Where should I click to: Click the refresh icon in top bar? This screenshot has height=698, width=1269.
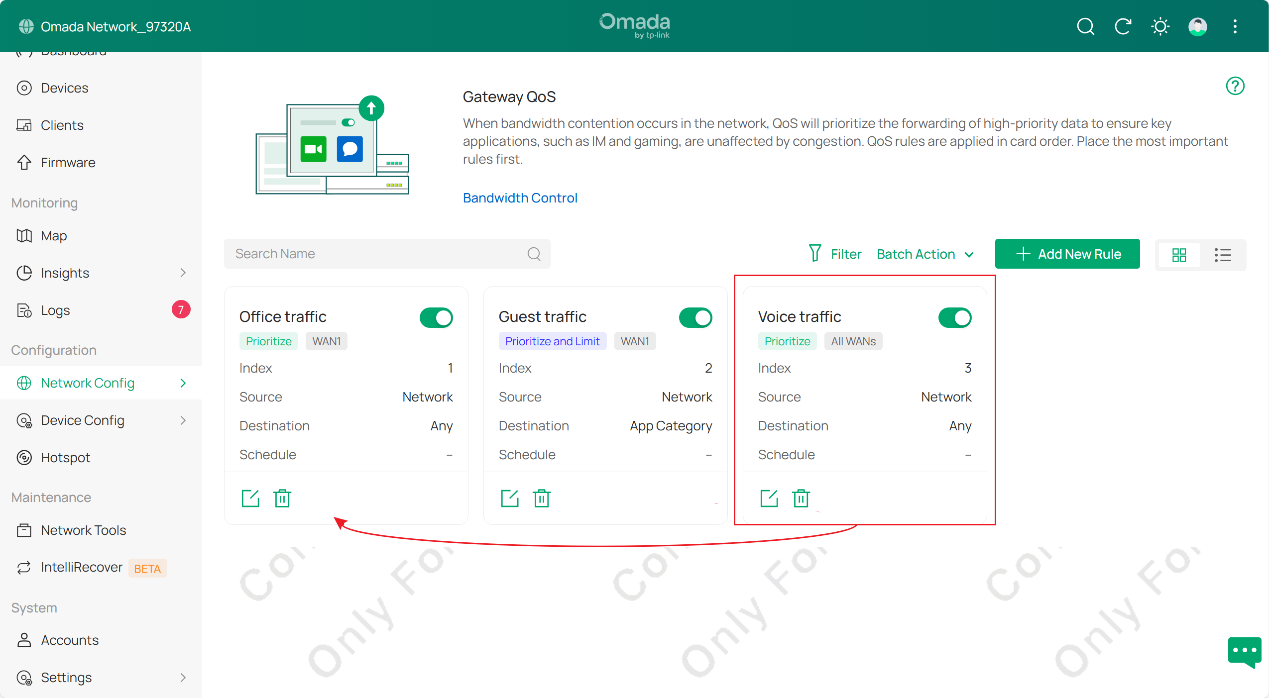coord(1122,26)
